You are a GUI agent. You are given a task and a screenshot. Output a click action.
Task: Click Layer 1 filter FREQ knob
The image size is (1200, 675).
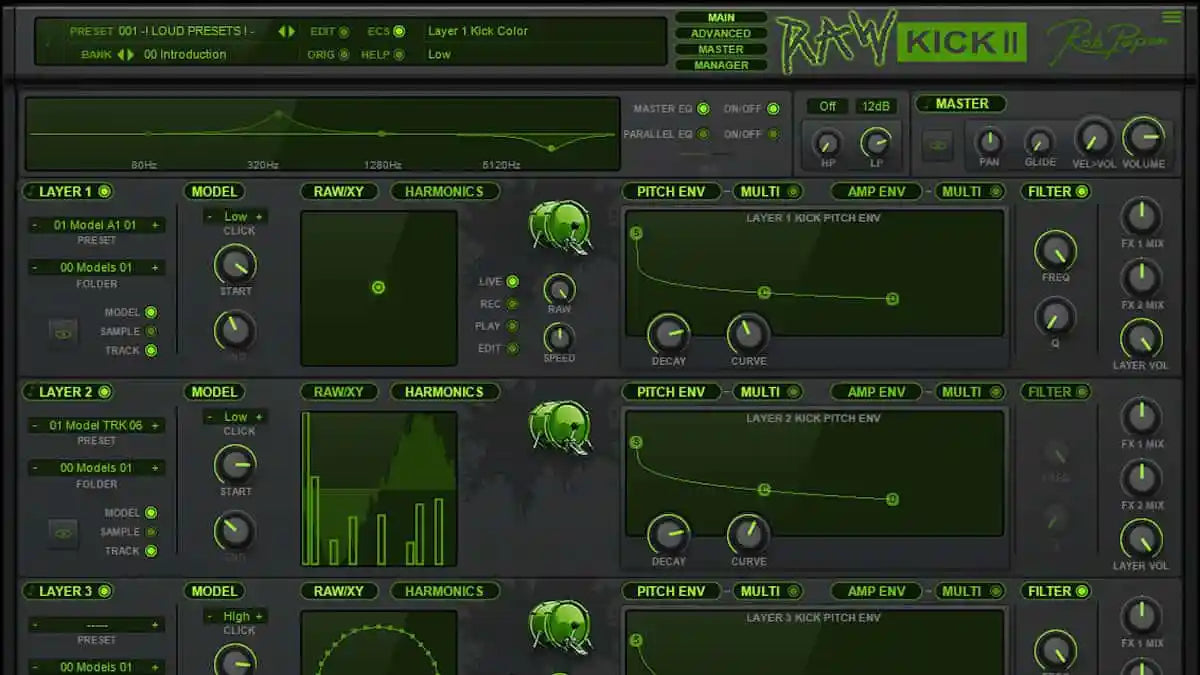tap(1054, 251)
